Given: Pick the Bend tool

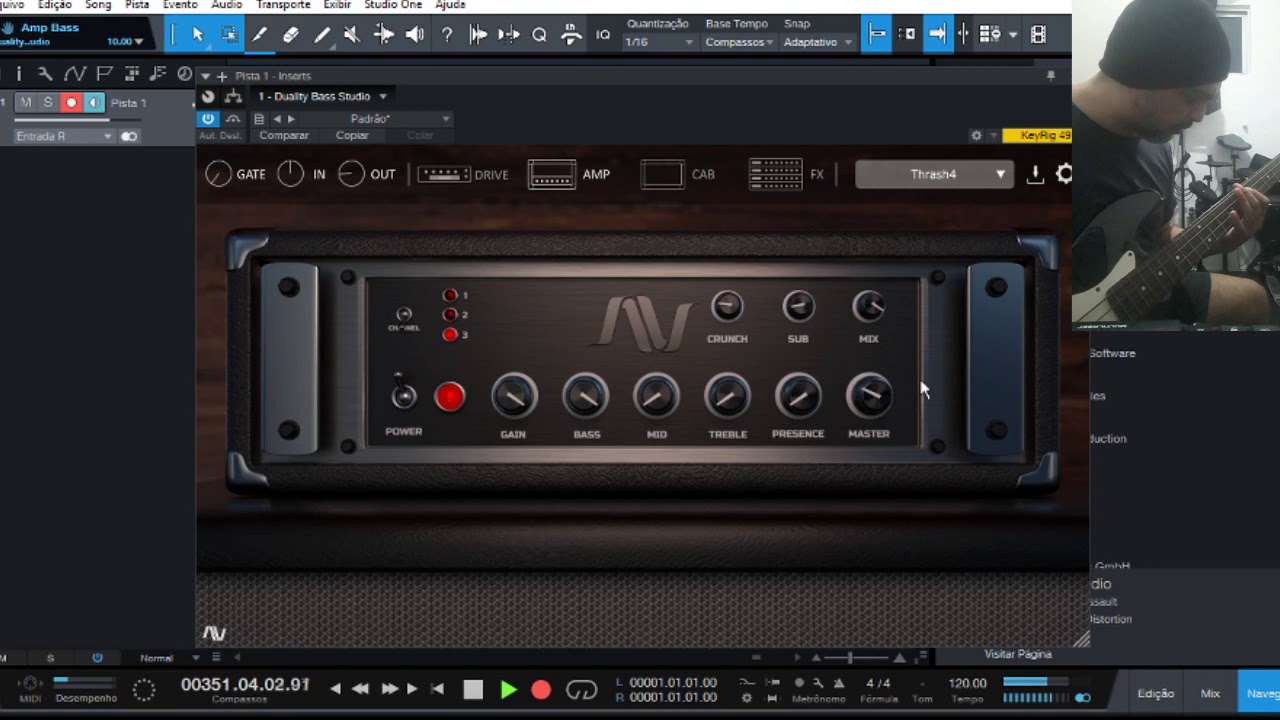Looking at the screenshot, I should click(x=383, y=35).
